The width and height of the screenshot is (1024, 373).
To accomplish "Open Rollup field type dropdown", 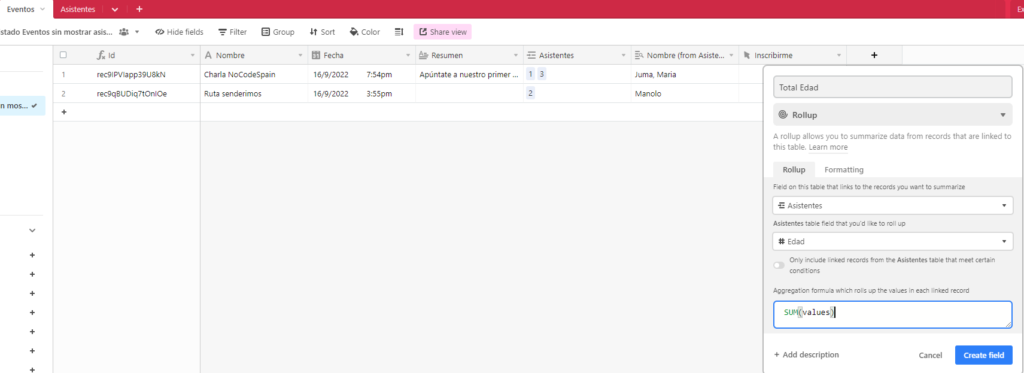I will [893, 115].
